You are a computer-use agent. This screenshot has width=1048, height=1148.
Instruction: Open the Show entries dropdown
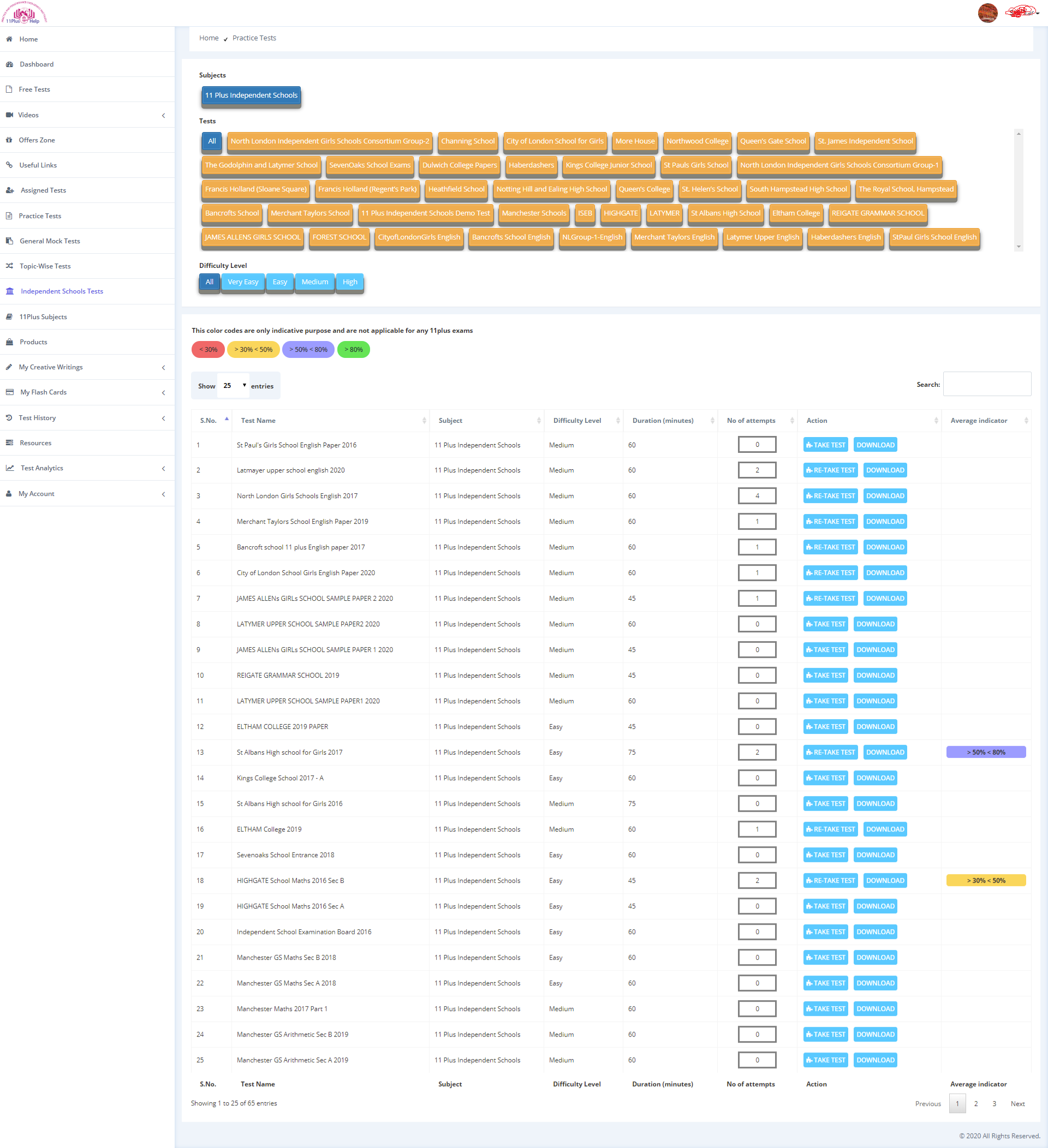click(x=234, y=386)
